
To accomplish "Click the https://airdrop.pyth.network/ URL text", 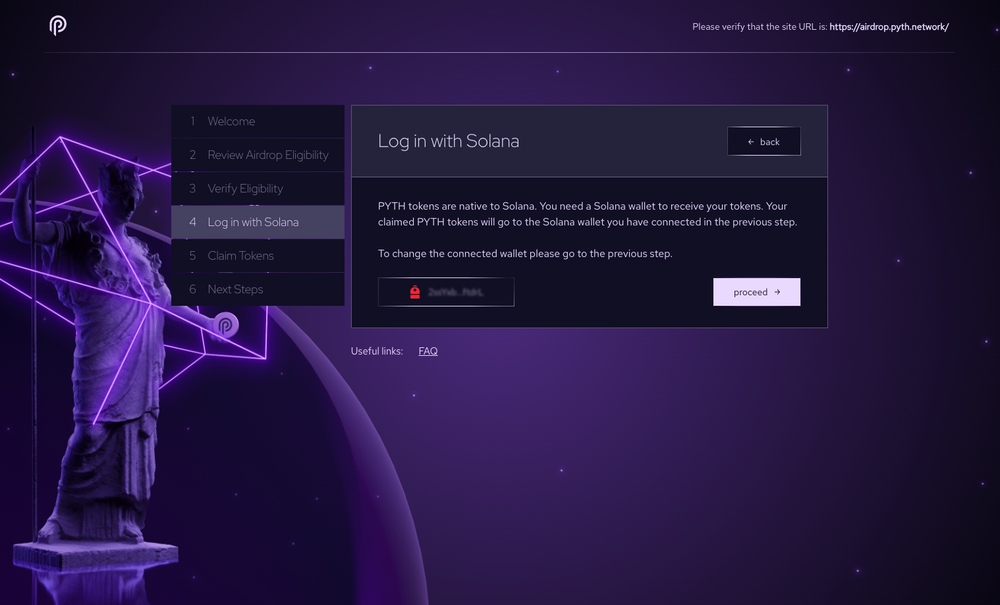I will [x=889, y=27].
